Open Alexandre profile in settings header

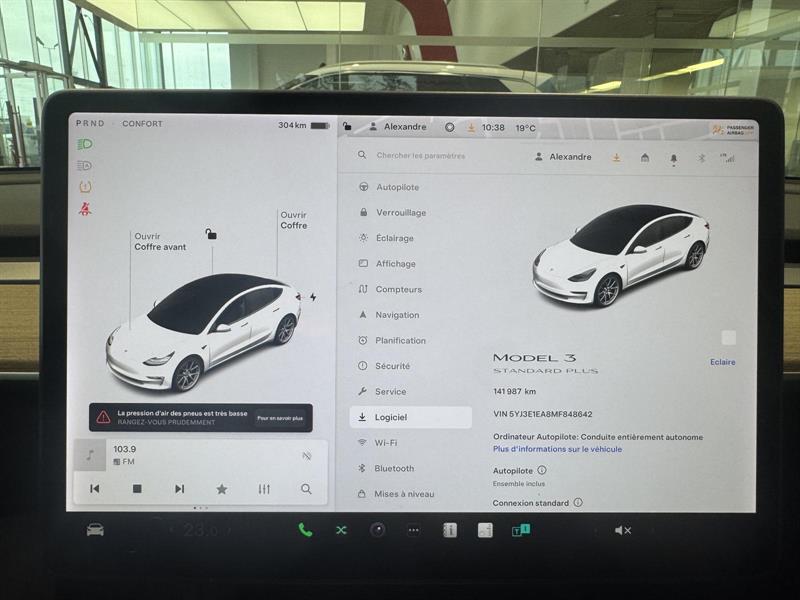tap(563, 157)
